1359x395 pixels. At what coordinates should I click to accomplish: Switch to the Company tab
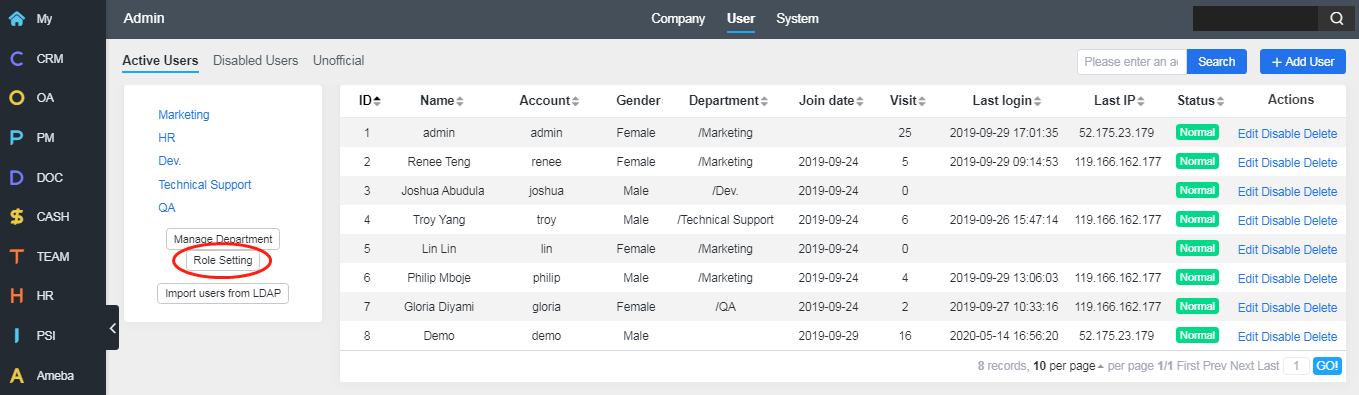pyautogui.click(x=678, y=18)
